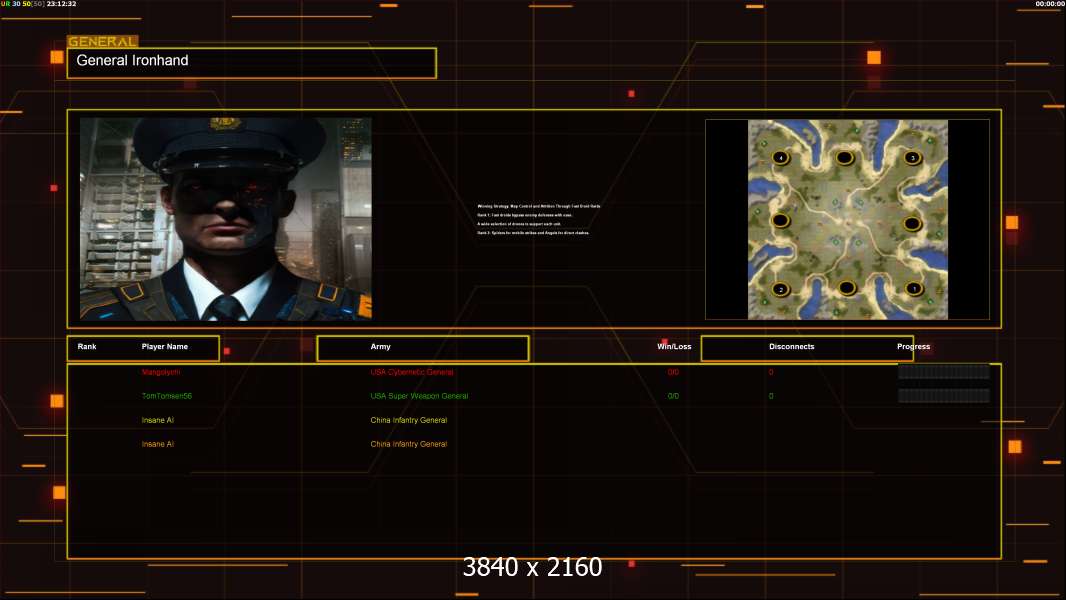
Task: Click the USA Cybernetic General army entry
Action: coord(412,372)
